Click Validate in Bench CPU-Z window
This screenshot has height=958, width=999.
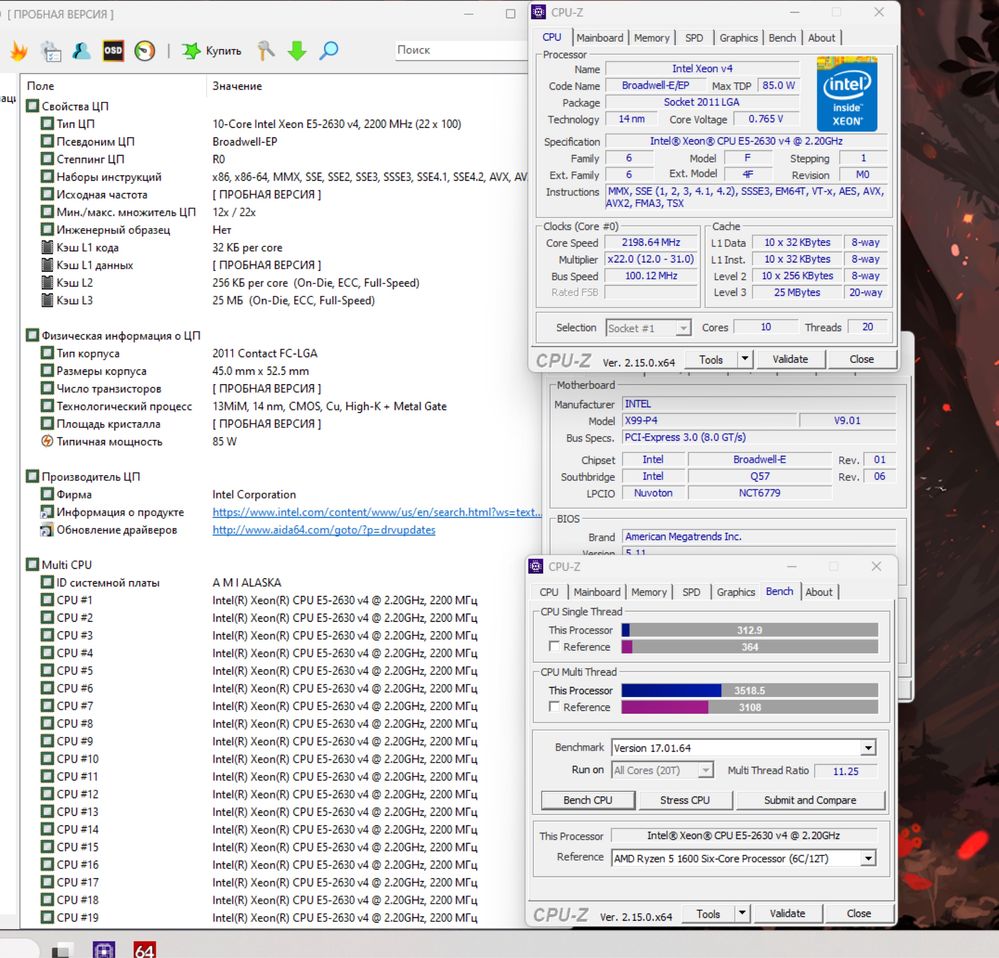[787, 913]
